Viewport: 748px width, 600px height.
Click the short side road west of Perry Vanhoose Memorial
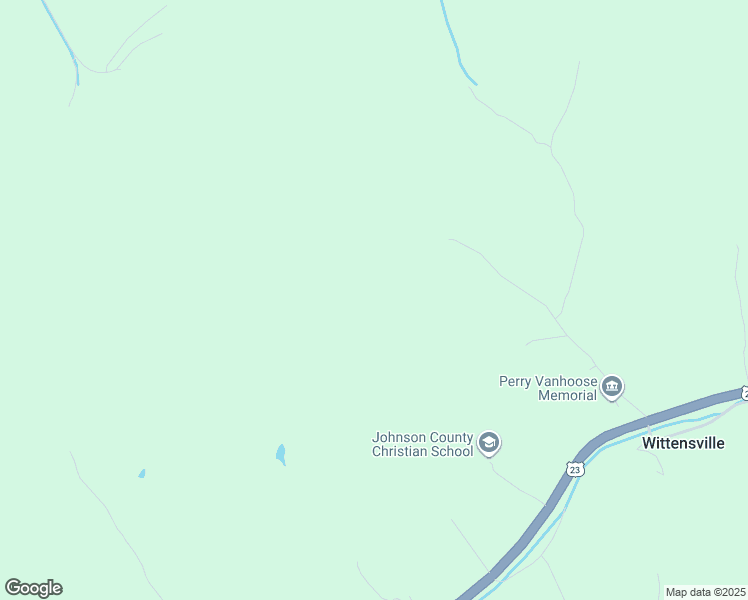coord(546,339)
